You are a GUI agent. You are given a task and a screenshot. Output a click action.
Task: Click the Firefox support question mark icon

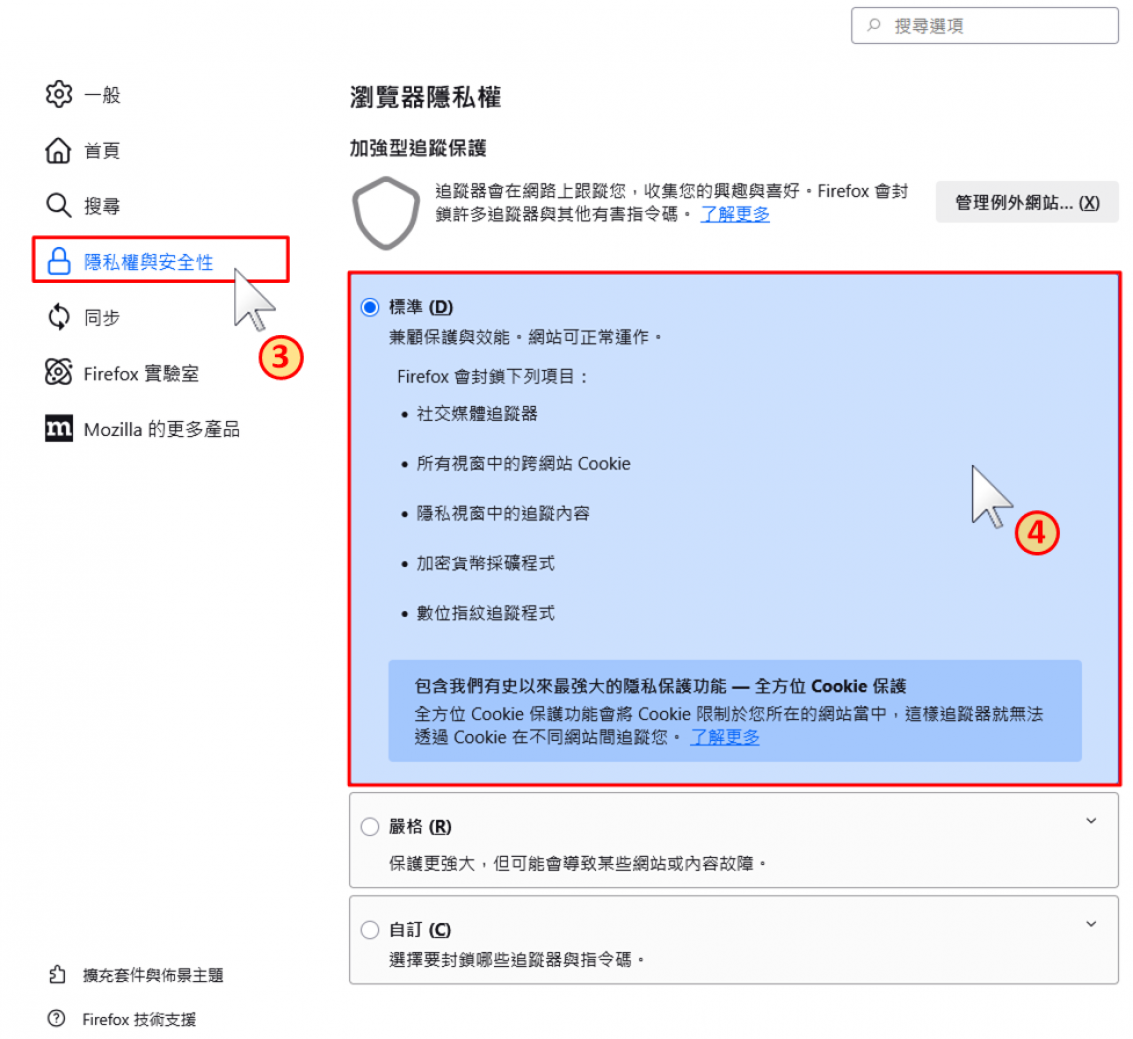pyautogui.click(x=56, y=1018)
